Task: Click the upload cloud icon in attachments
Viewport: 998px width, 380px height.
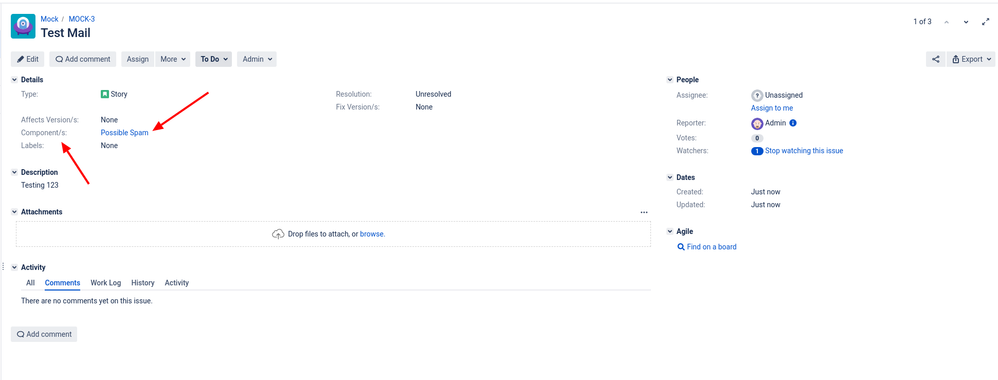Action: (x=278, y=234)
